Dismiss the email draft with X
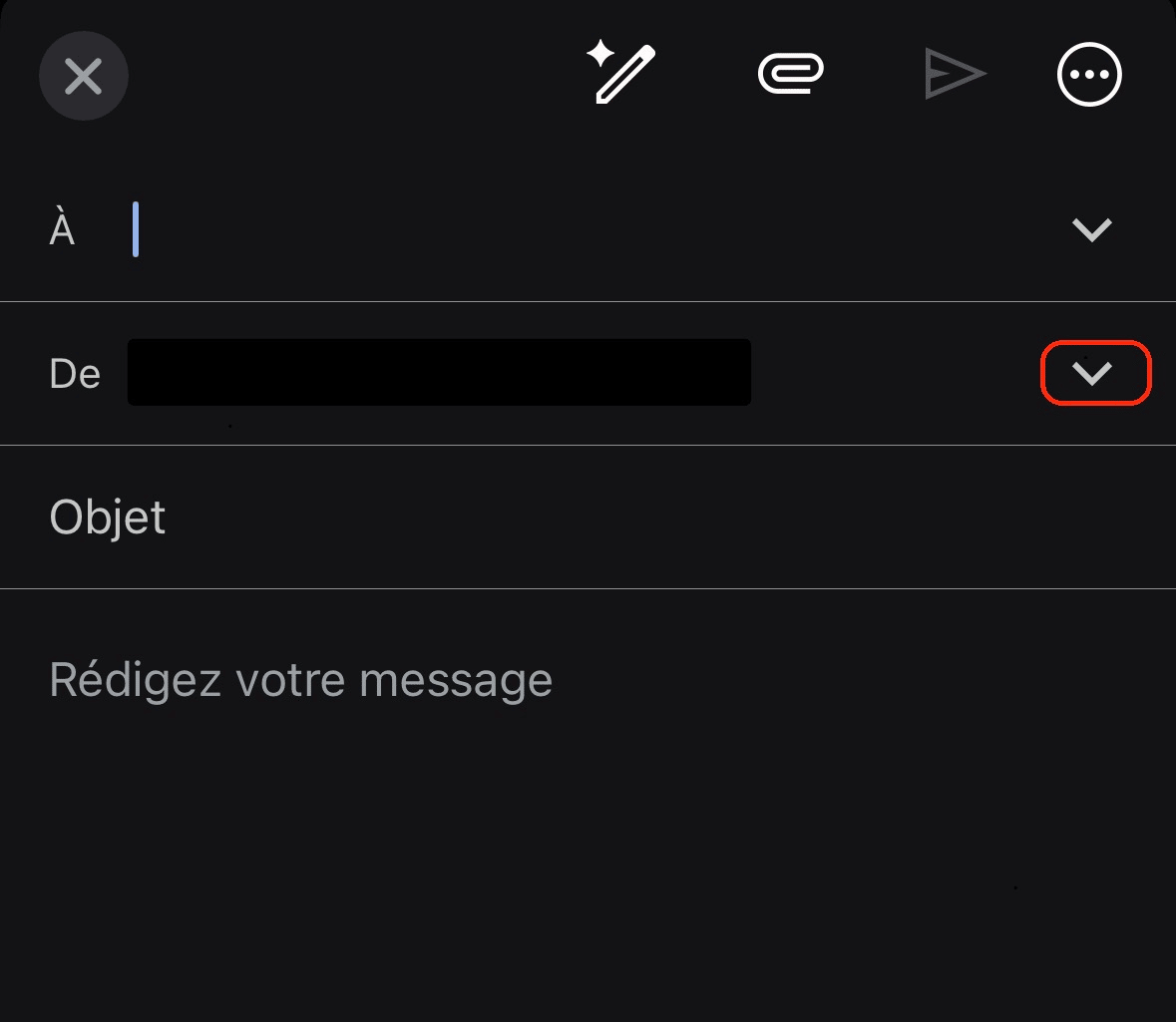Image resolution: width=1176 pixels, height=1022 pixels. coord(84,75)
